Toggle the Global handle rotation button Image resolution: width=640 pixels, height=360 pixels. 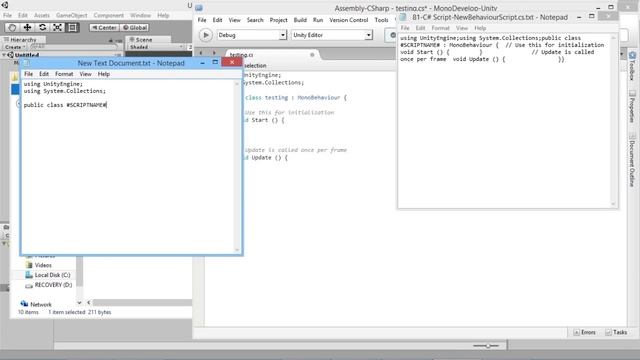point(135,27)
